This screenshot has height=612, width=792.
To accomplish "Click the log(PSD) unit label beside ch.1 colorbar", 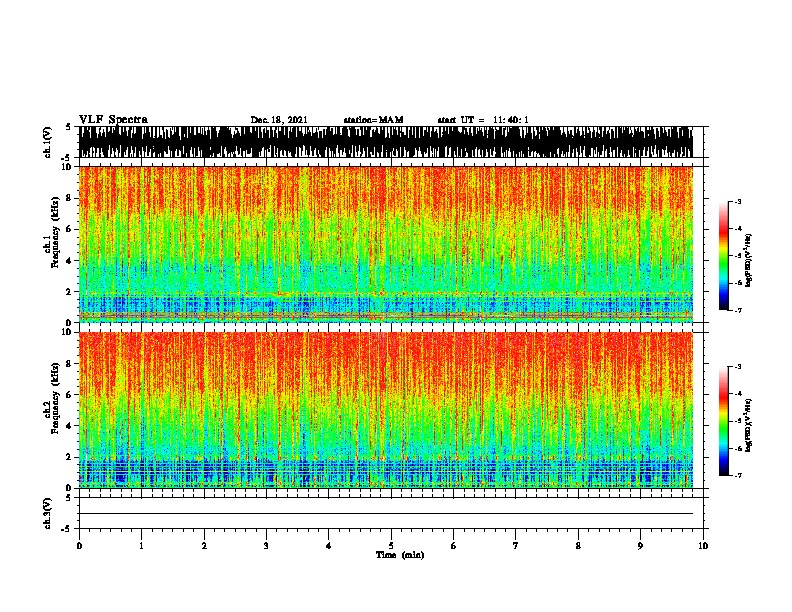I will [x=749, y=261].
